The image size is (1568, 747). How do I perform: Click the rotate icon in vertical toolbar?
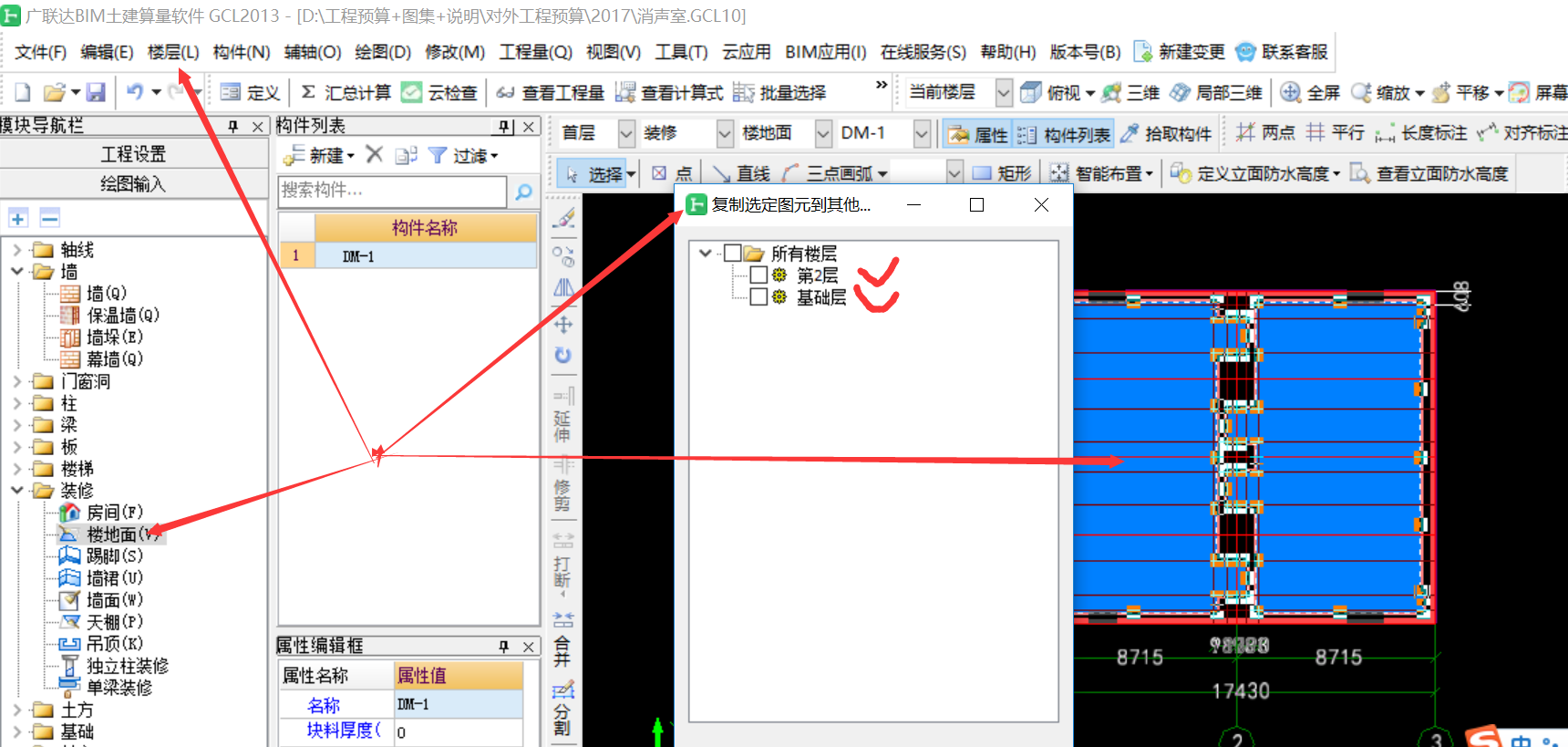563,355
